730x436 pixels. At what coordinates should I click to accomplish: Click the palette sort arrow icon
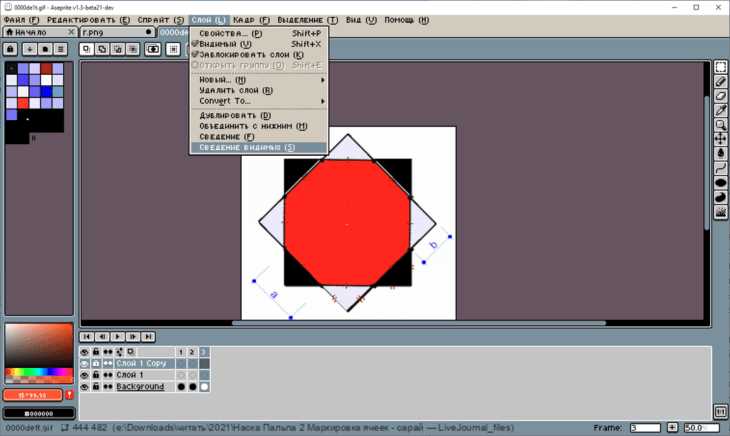29,49
